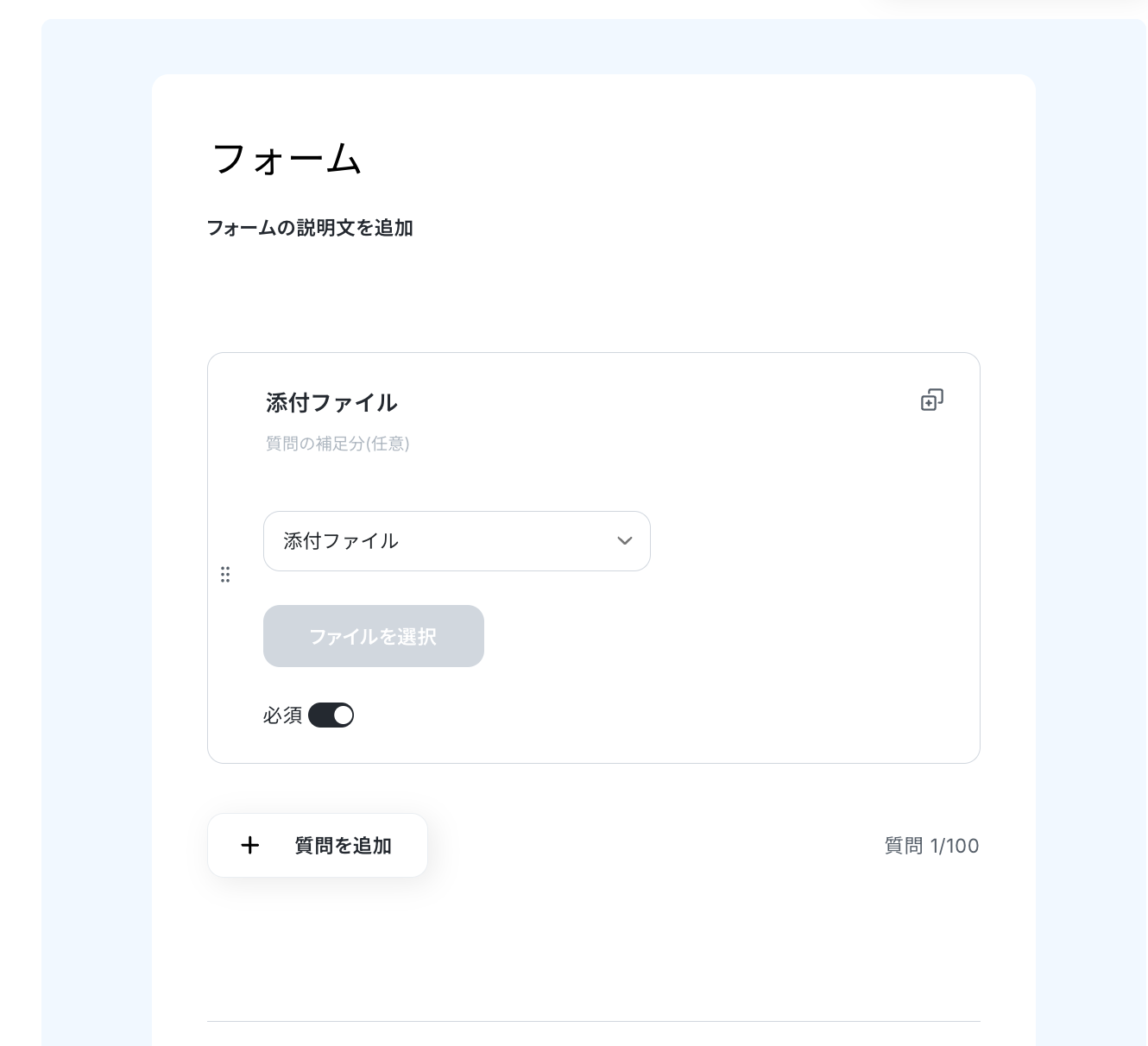Click the 質問 1/100 question counter
This screenshot has height=1046, width=1148.
coord(932,846)
